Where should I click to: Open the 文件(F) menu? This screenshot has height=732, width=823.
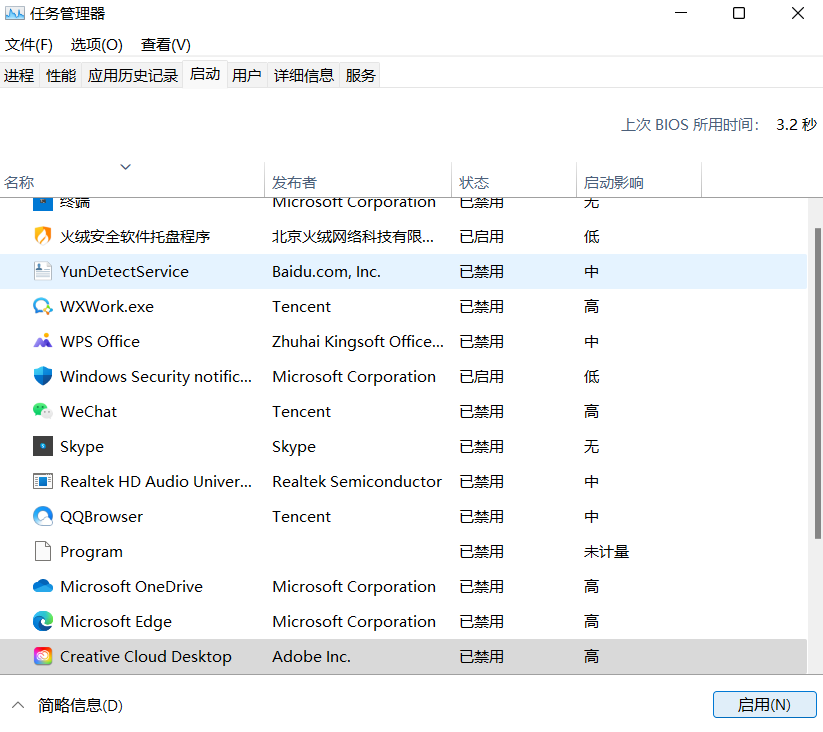(x=29, y=45)
